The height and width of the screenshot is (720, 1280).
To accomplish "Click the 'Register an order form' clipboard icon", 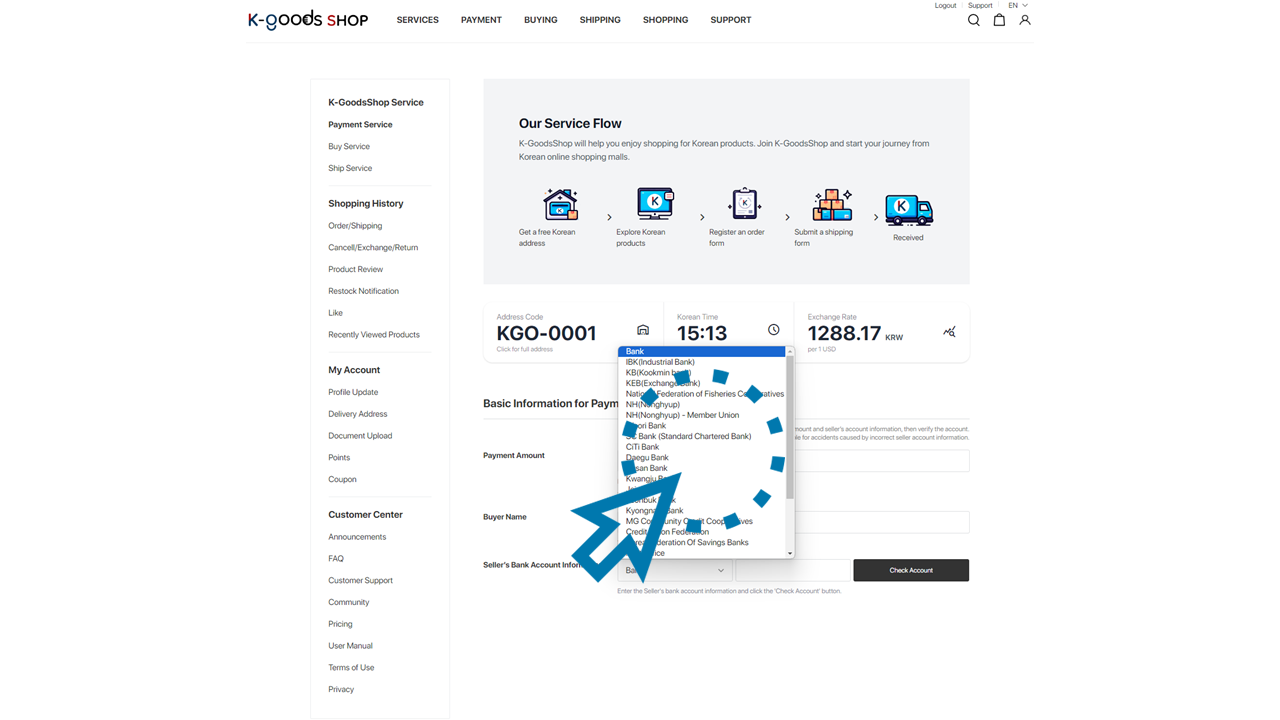I will click(745, 204).
